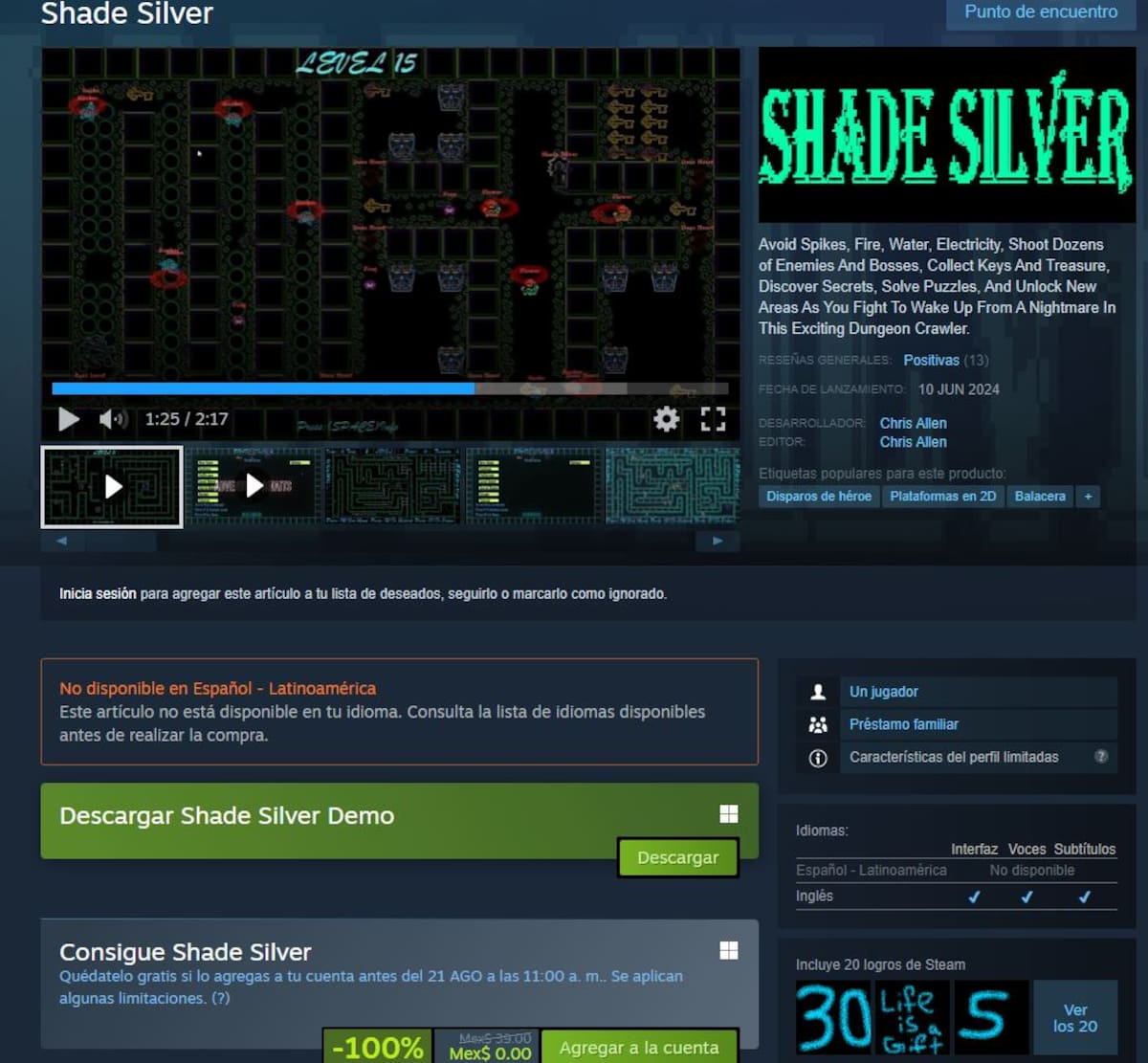This screenshot has width=1148, height=1063.
Task: Open the third screenshot thumbnail
Action: (x=393, y=486)
